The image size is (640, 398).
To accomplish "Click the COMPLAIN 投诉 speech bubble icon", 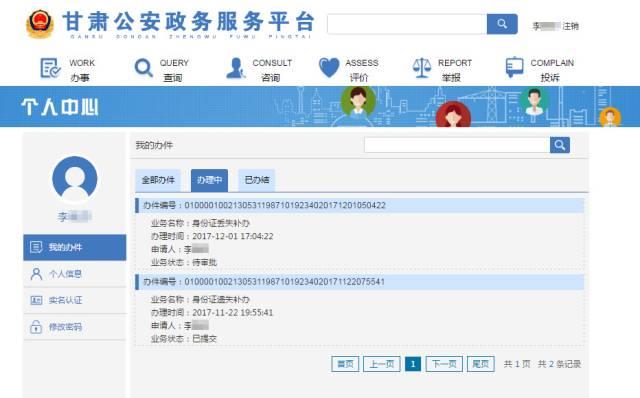I will click(514, 67).
